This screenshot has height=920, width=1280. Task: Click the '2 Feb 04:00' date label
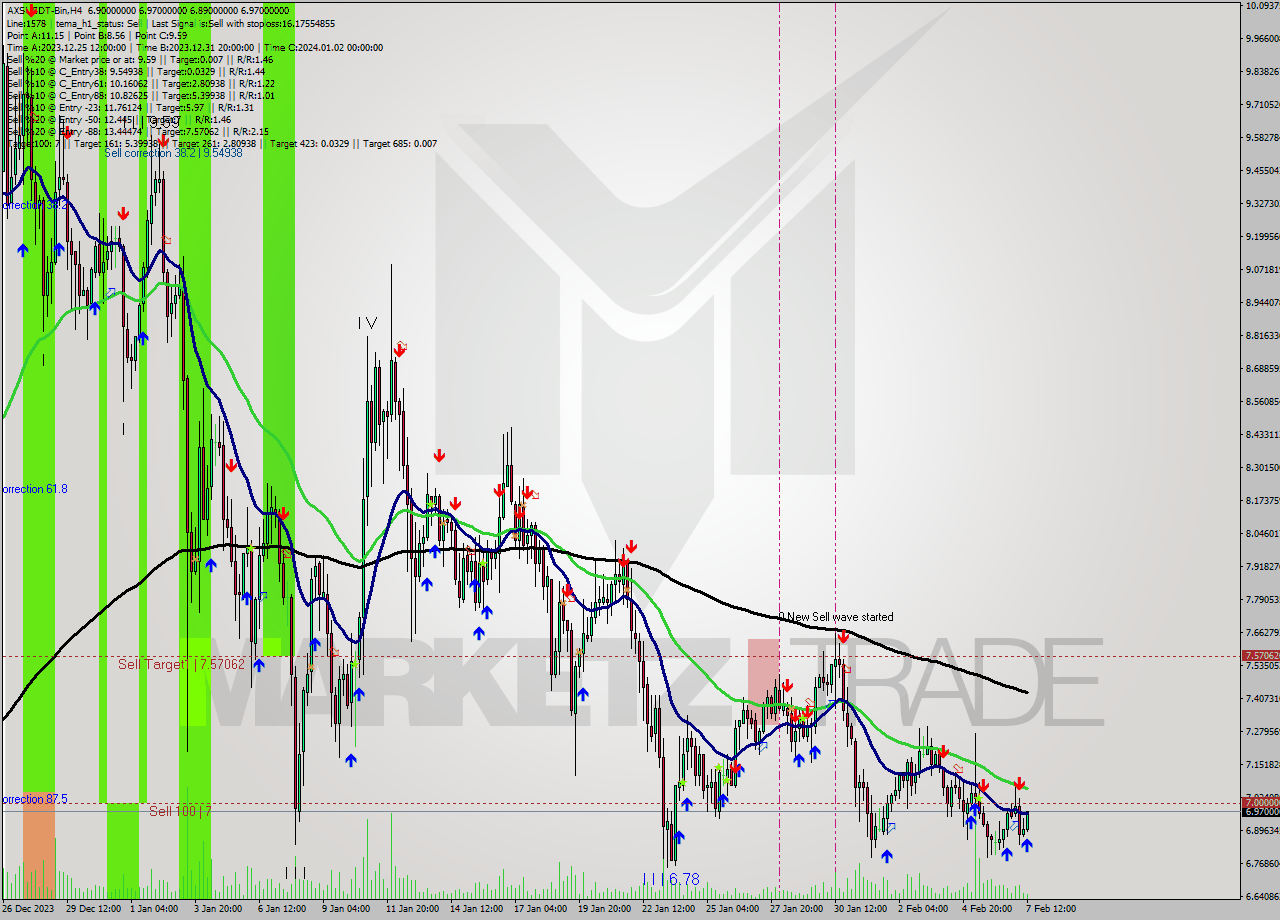click(x=923, y=909)
